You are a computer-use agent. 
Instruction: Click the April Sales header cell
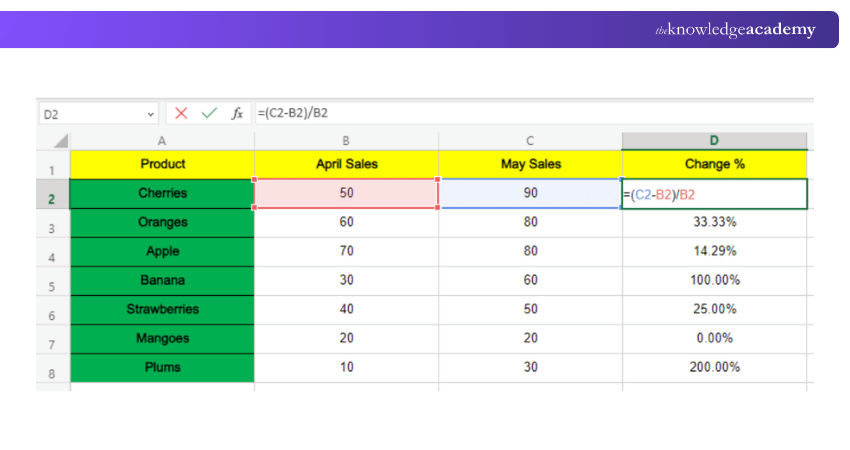(346, 164)
